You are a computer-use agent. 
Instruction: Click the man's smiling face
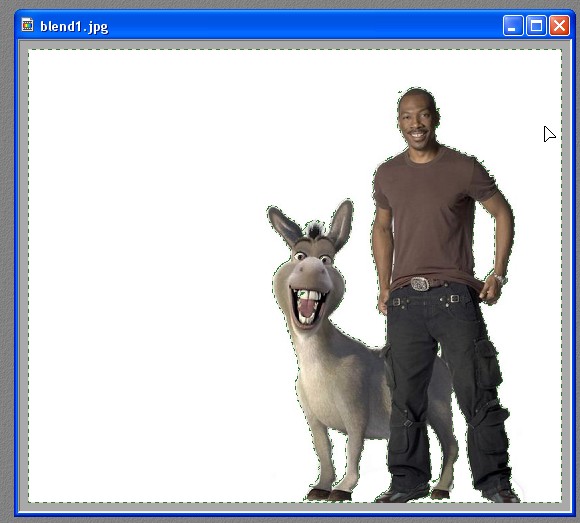[x=418, y=122]
